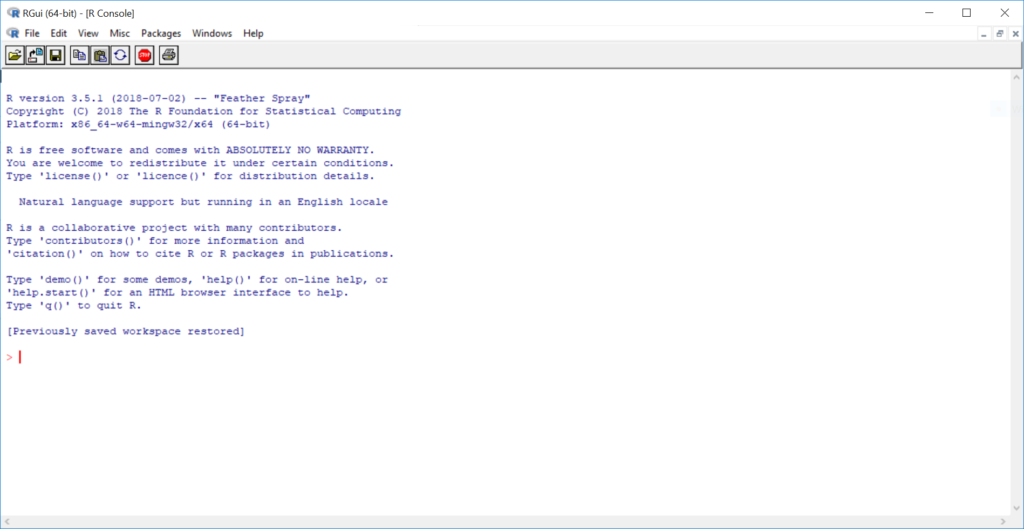Click the R icon in the menu bar
This screenshot has height=529, width=1024.
pos(12,33)
